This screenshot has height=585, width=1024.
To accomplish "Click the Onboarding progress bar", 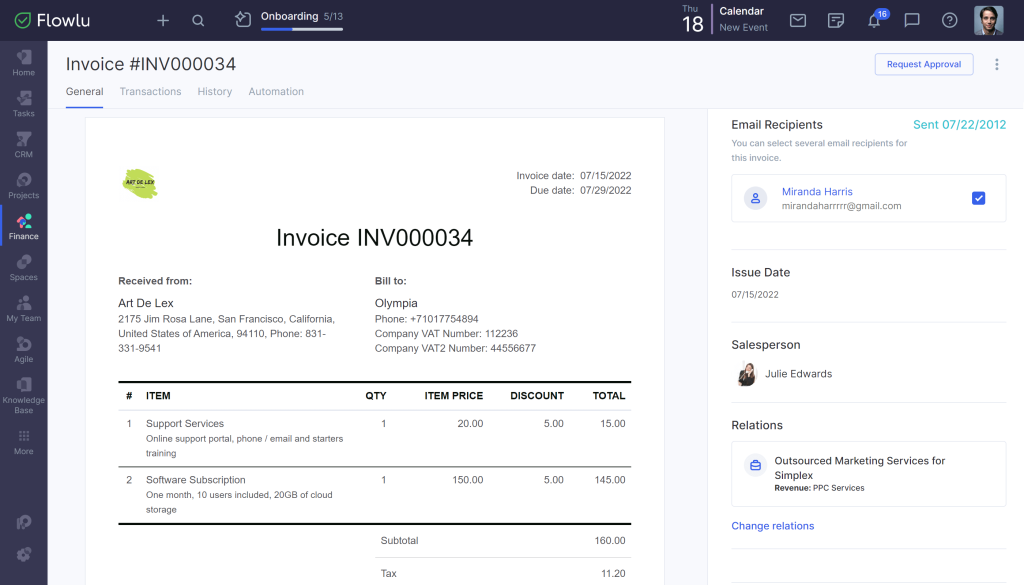I will click(x=301, y=29).
